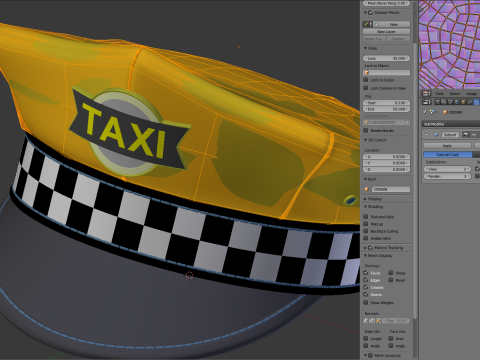This screenshot has width=480, height=360.
Task: Toggle the Subsurf modifier render camera icon
Action: tap(466, 135)
